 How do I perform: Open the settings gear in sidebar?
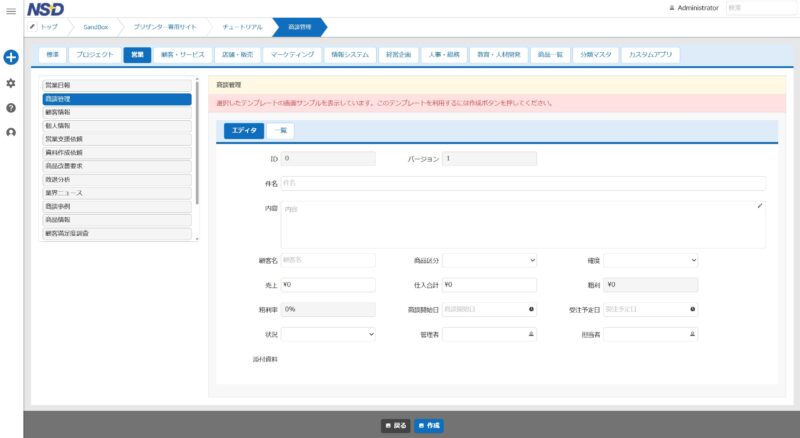11,83
